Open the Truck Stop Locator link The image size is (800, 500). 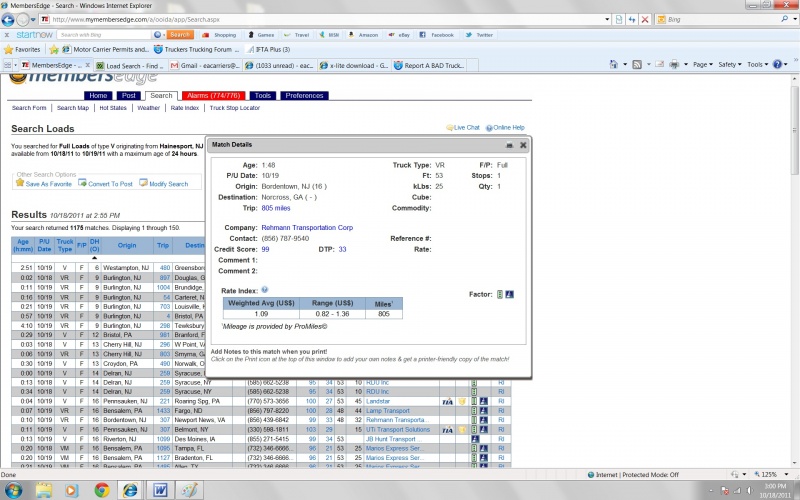(x=235, y=108)
